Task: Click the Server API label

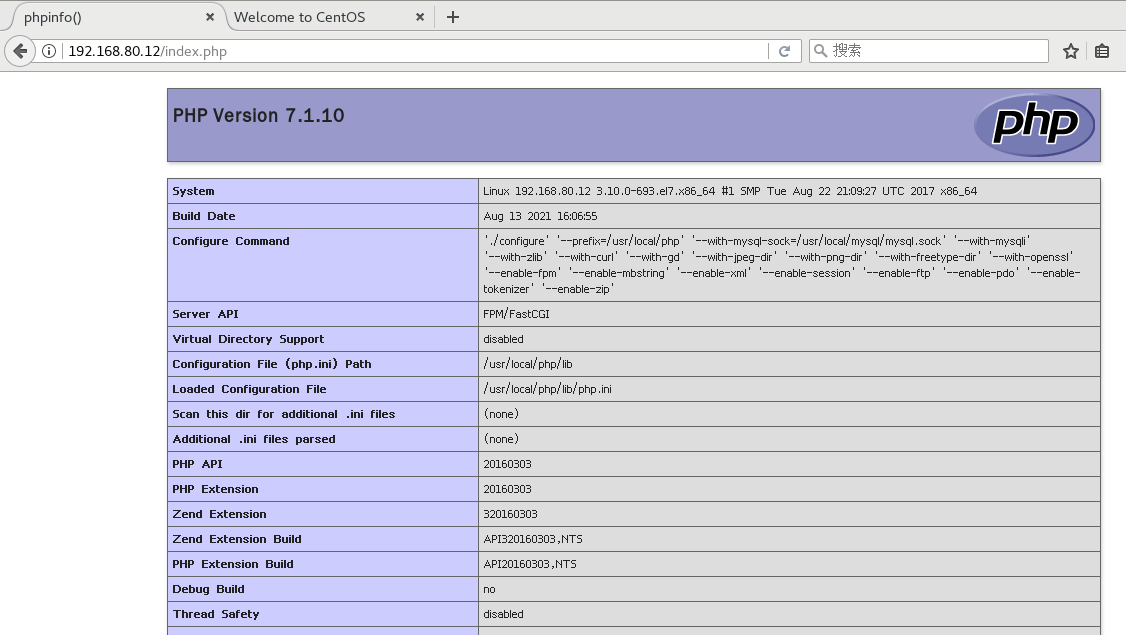Action: (x=205, y=314)
